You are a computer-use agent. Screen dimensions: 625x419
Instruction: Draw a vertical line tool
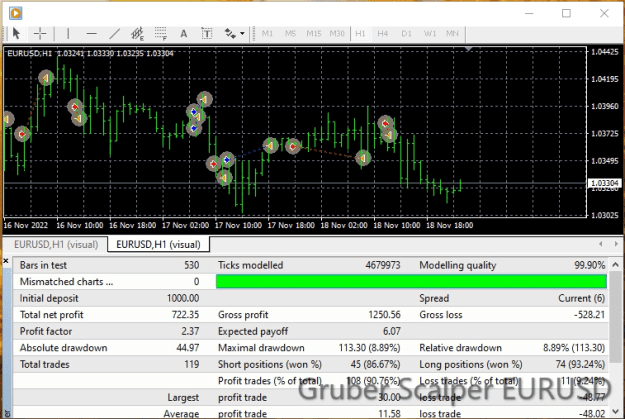(x=68, y=33)
